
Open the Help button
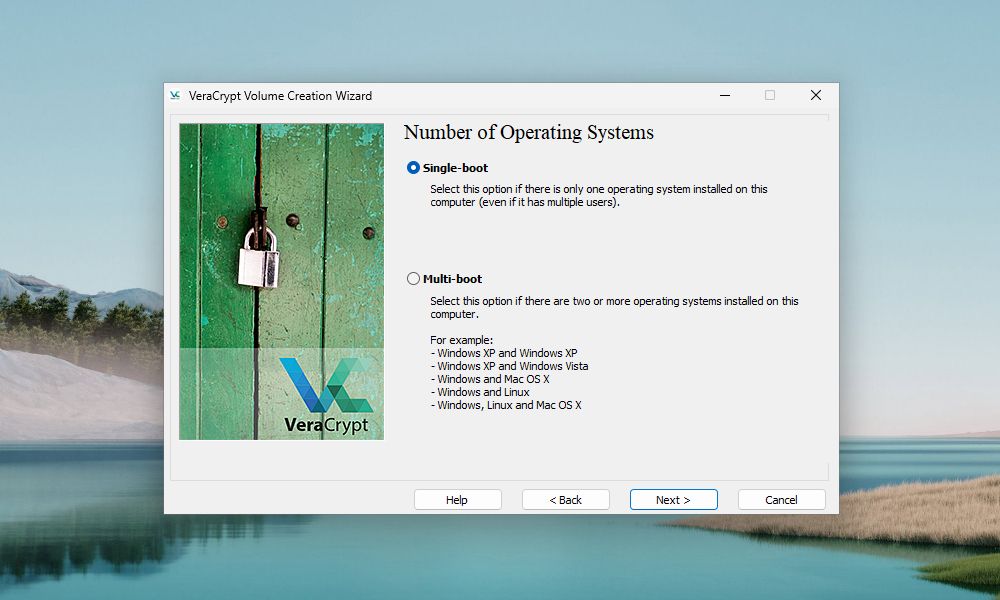[457, 500]
